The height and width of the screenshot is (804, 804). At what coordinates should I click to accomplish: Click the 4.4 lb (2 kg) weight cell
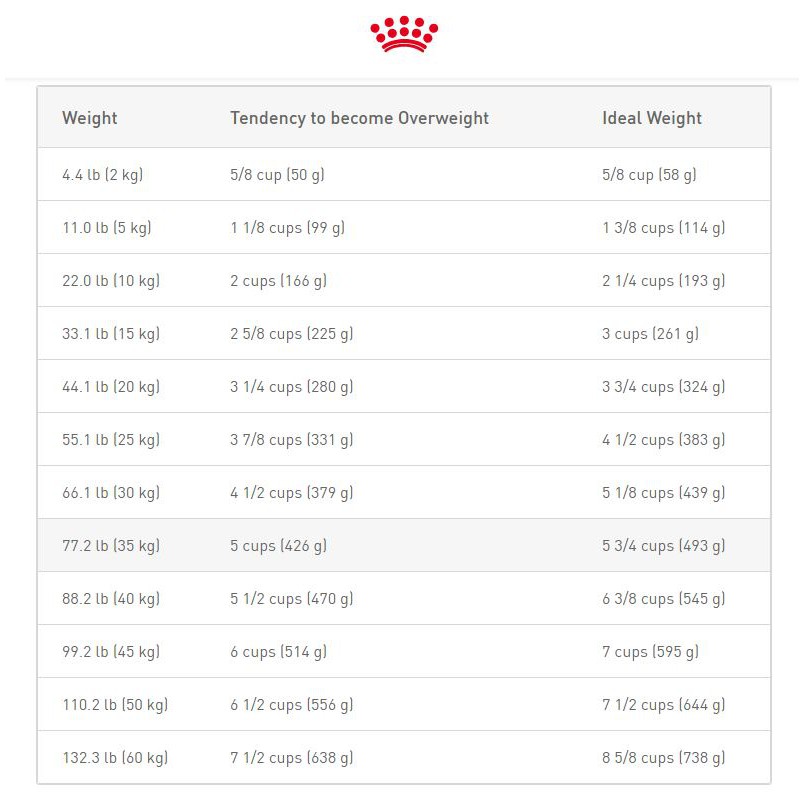[x=103, y=175]
